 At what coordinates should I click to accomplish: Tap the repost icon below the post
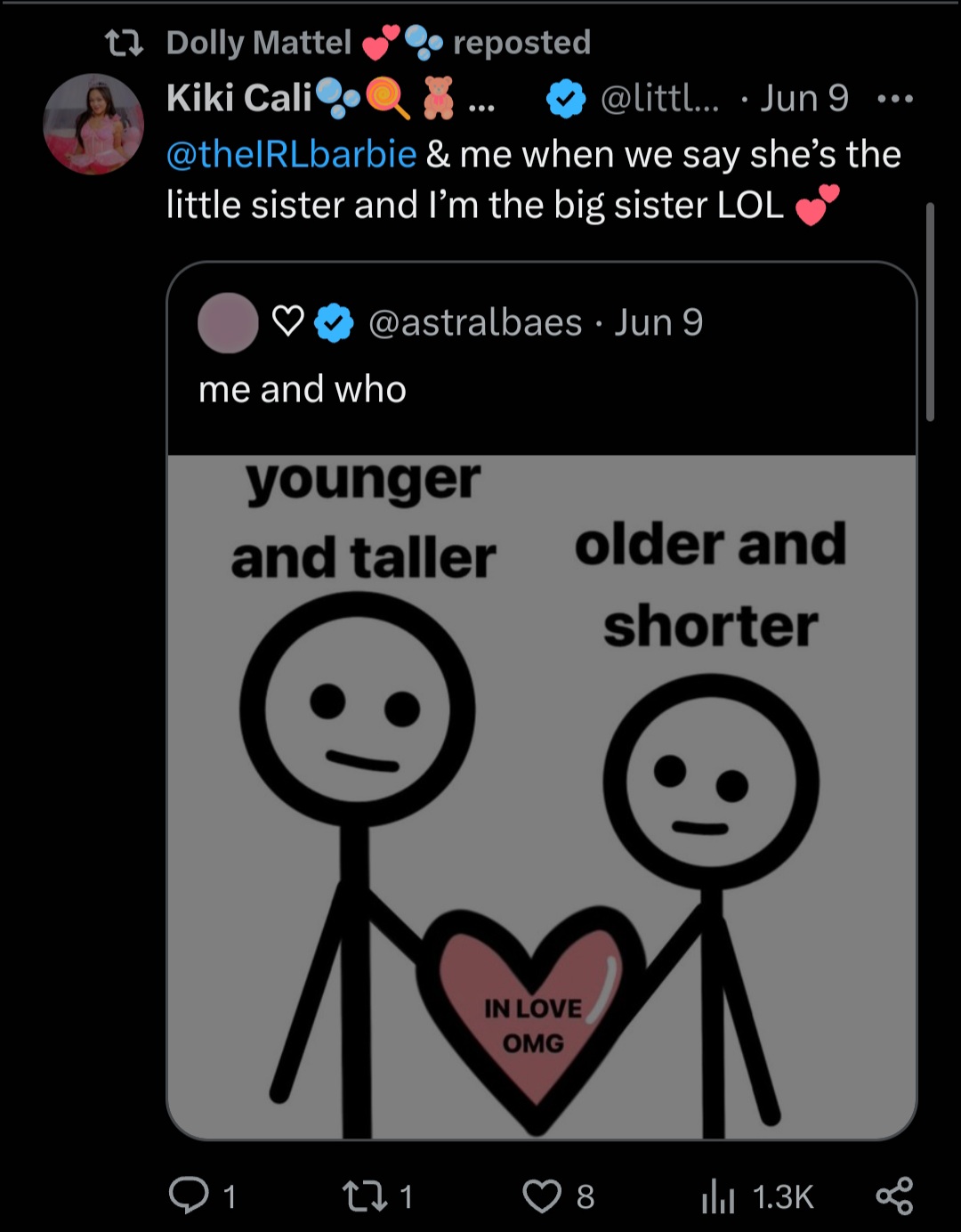click(364, 1196)
